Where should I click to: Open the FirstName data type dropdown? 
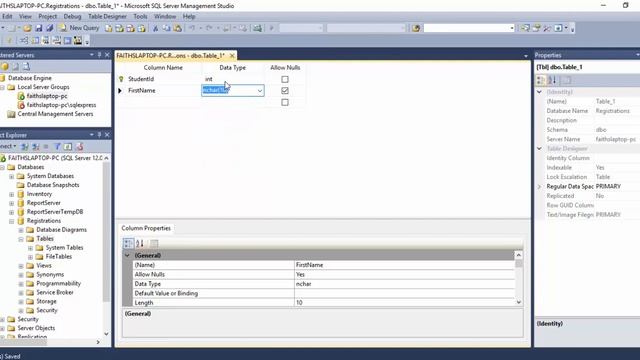(260, 91)
